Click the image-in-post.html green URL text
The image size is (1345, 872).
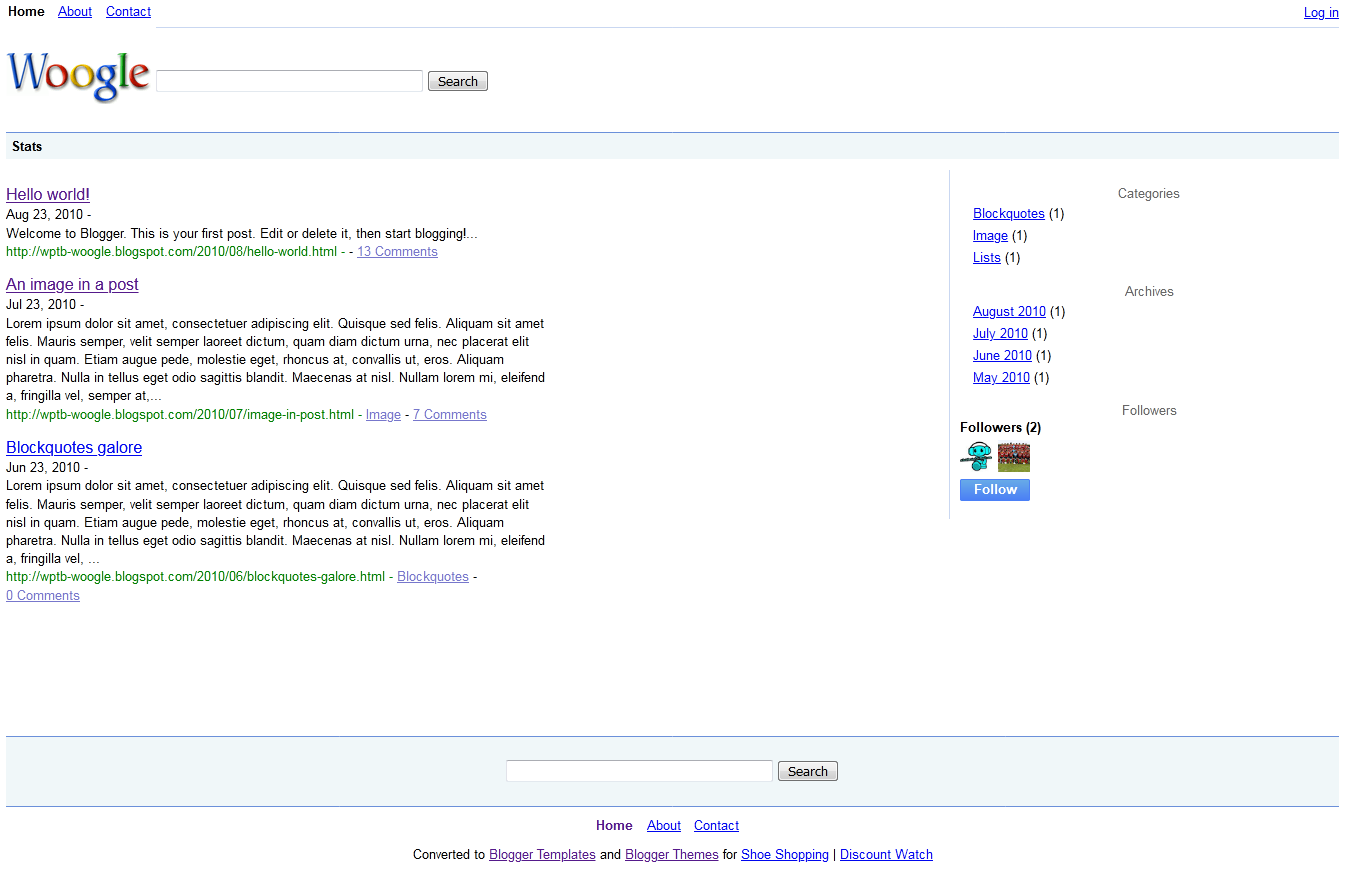point(180,415)
